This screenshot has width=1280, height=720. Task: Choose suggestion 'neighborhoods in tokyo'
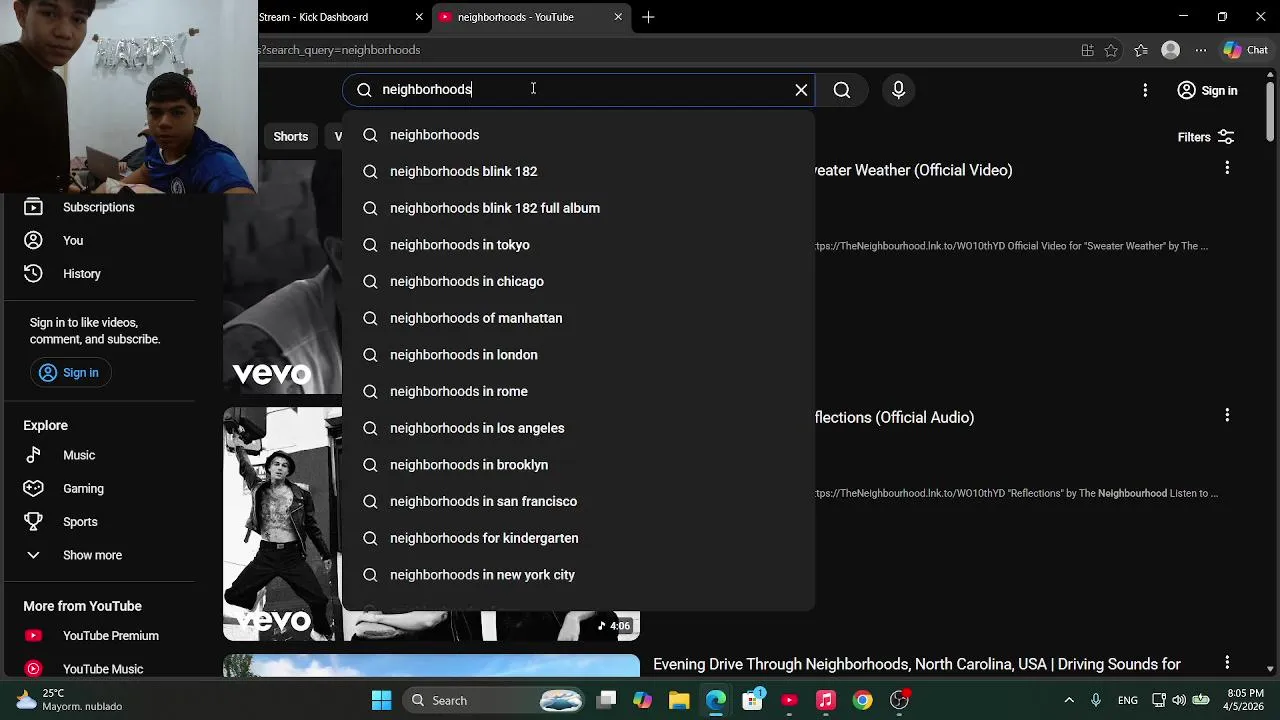pos(578,245)
